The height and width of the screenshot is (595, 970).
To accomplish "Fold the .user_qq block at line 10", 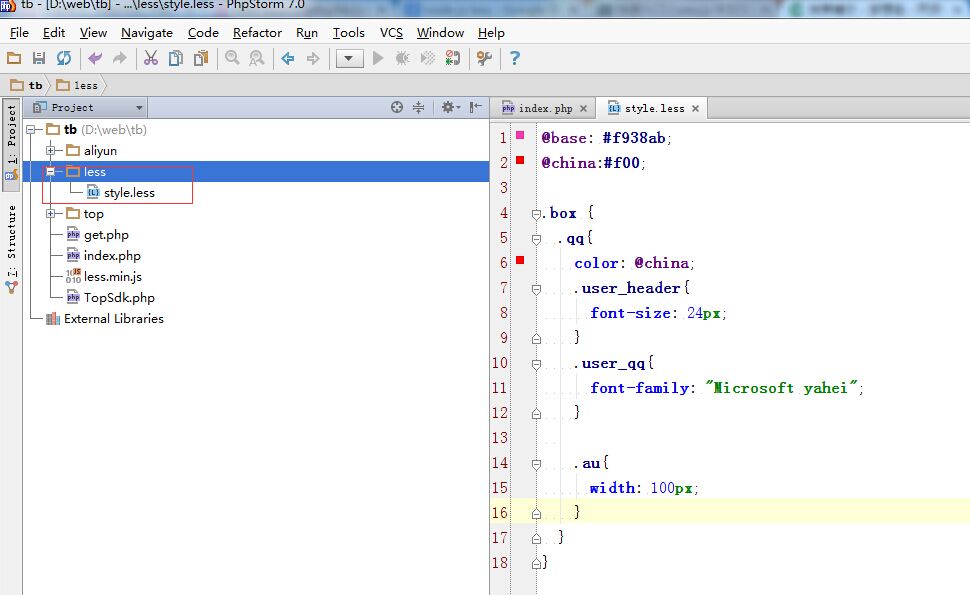I will (536, 364).
